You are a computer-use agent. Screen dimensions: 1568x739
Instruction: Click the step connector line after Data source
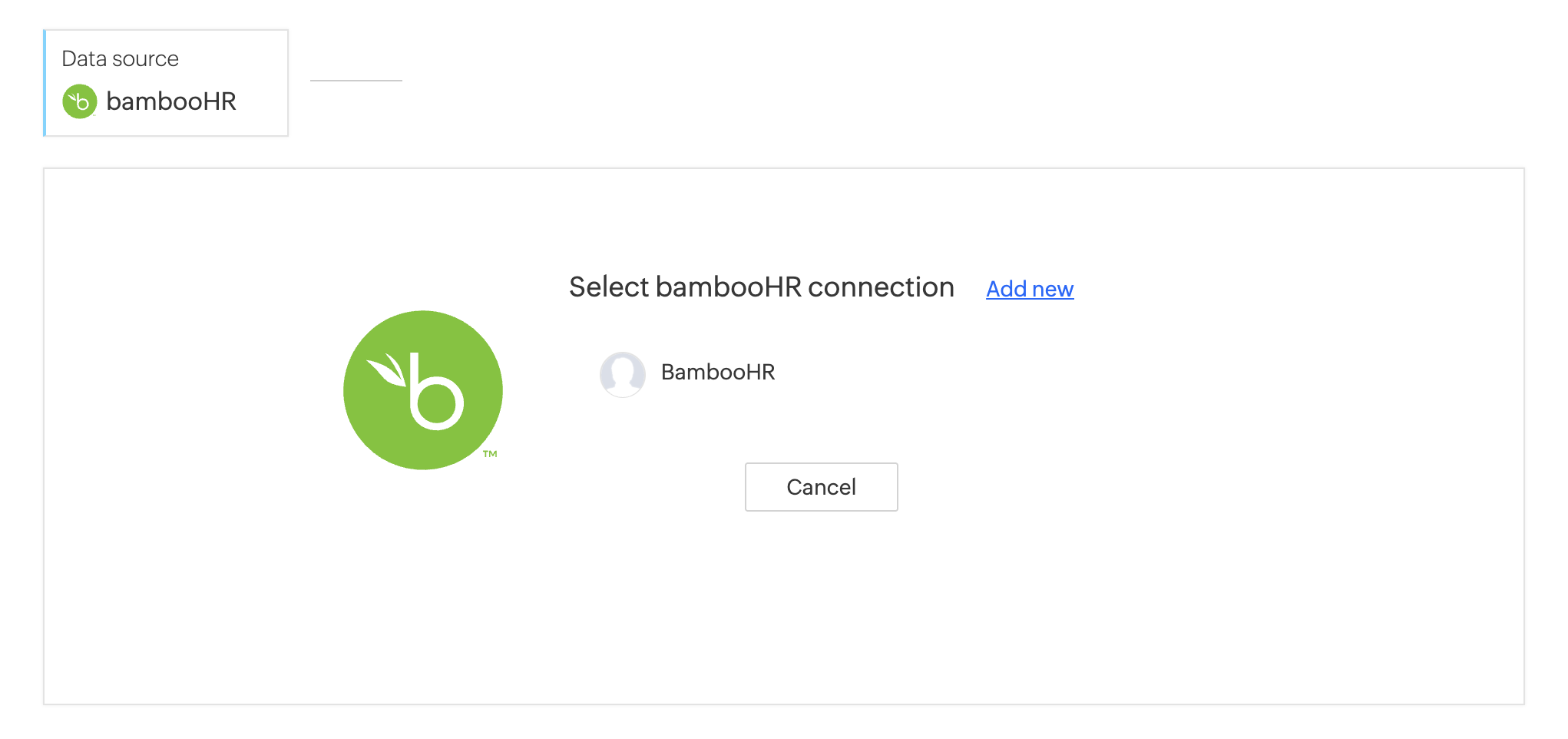(x=356, y=80)
